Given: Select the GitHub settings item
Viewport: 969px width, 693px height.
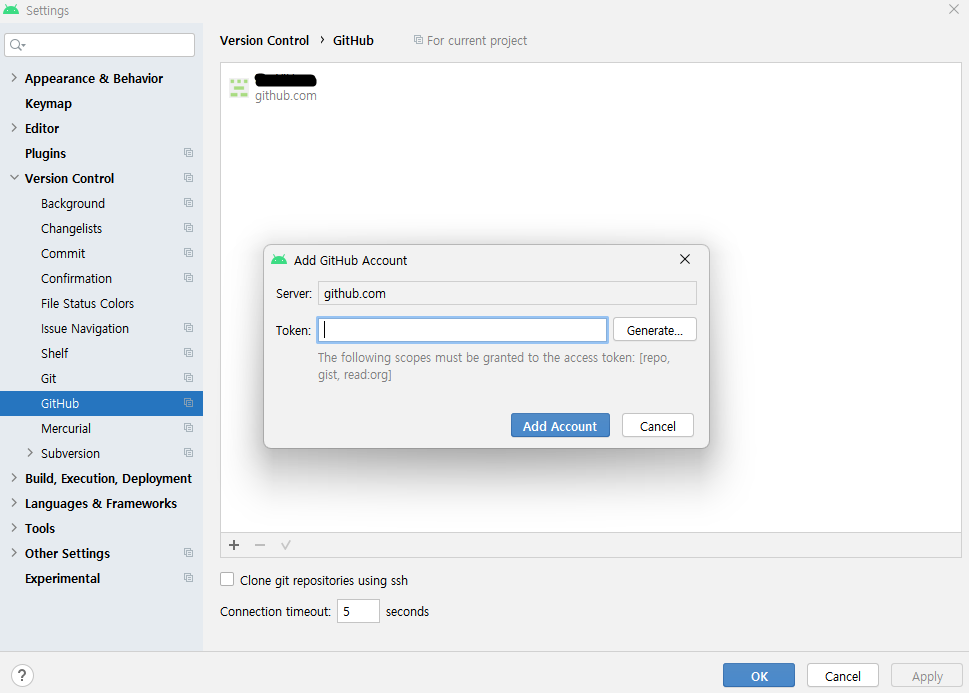Looking at the screenshot, I should pyautogui.click(x=101, y=403).
